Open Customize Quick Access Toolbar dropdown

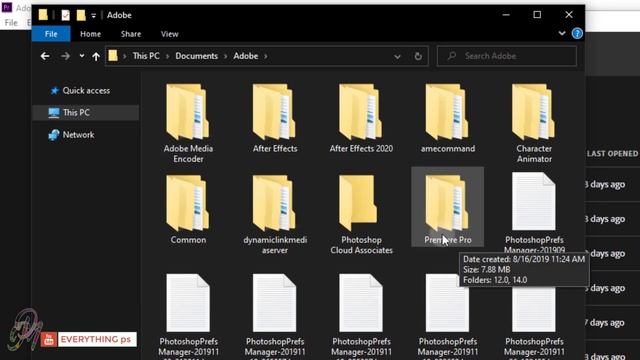[x=93, y=16]
